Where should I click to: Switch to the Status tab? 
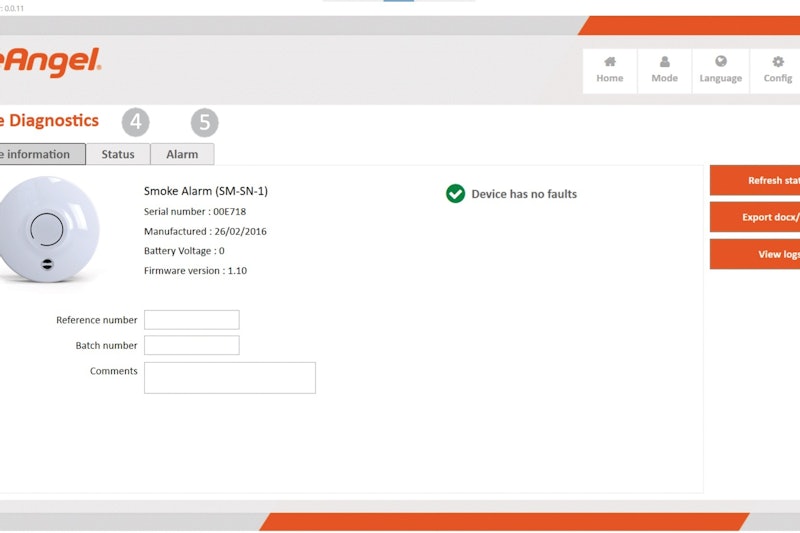(118, 154)
